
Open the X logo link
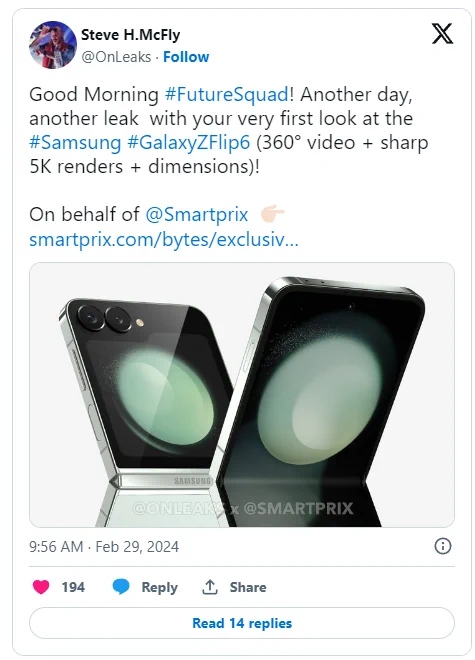coord(442,34)
